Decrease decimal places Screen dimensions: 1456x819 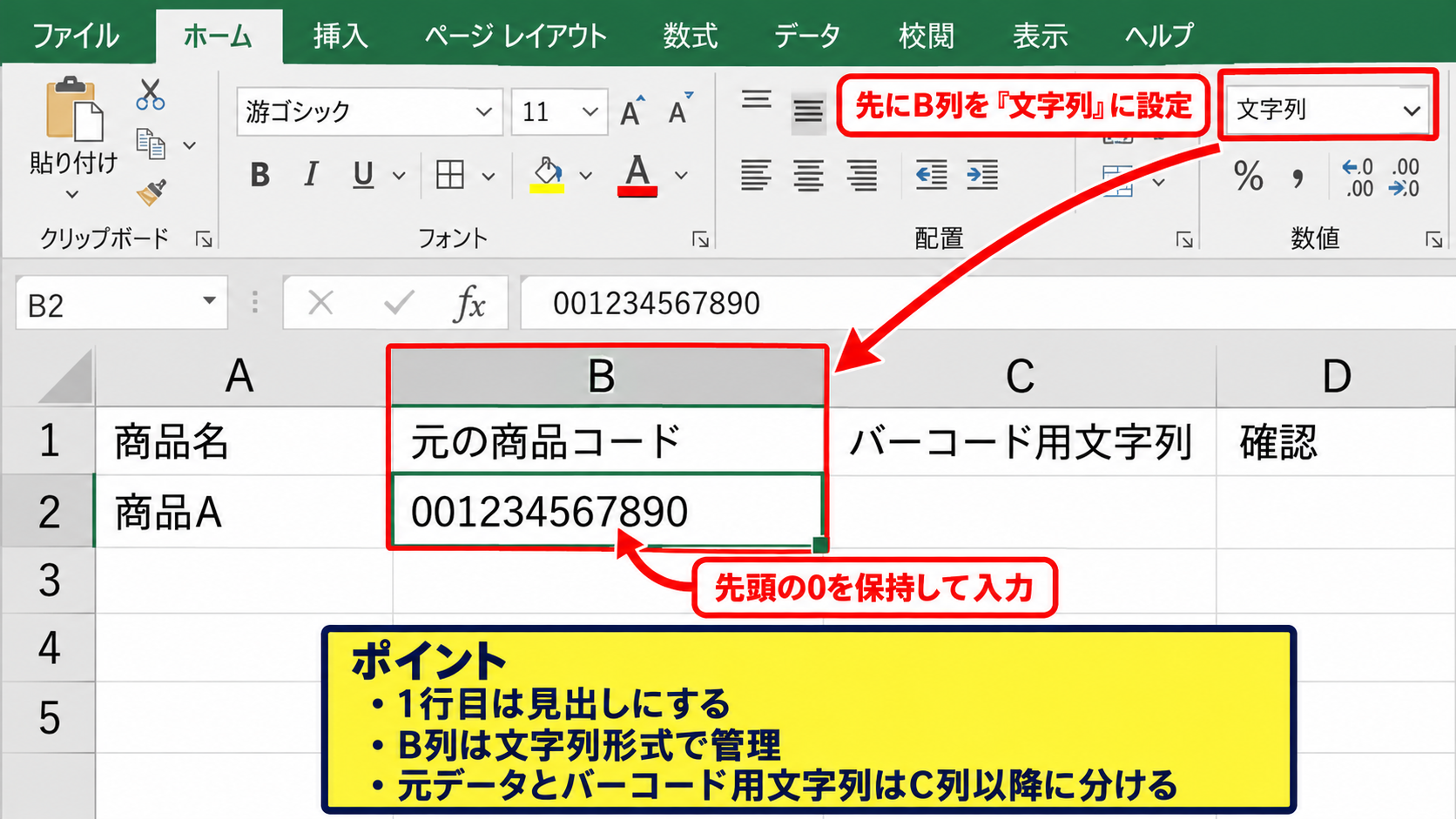(1405, 177)
